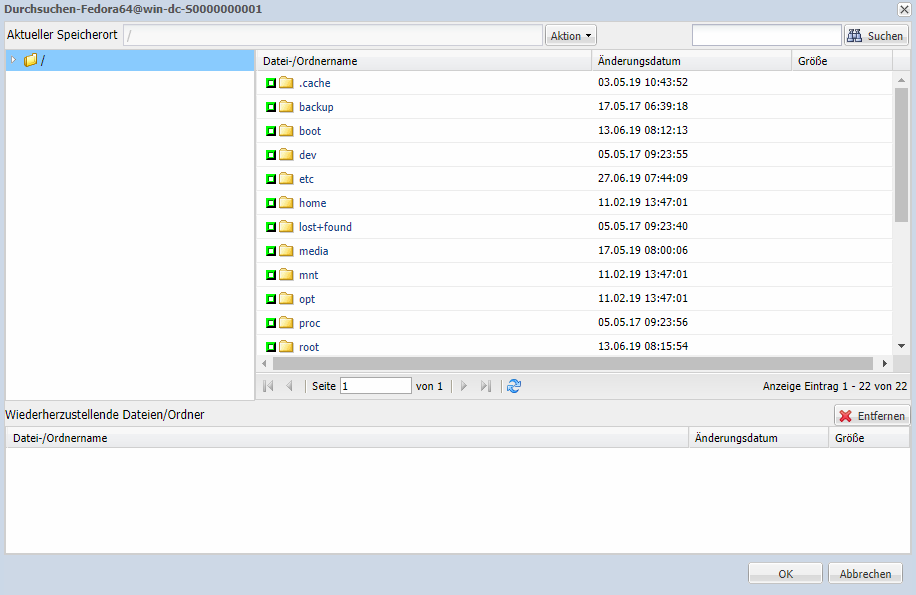The image size is (916, 595).
Task: Go to the last page using the pager icon
Action: point(486,386)
